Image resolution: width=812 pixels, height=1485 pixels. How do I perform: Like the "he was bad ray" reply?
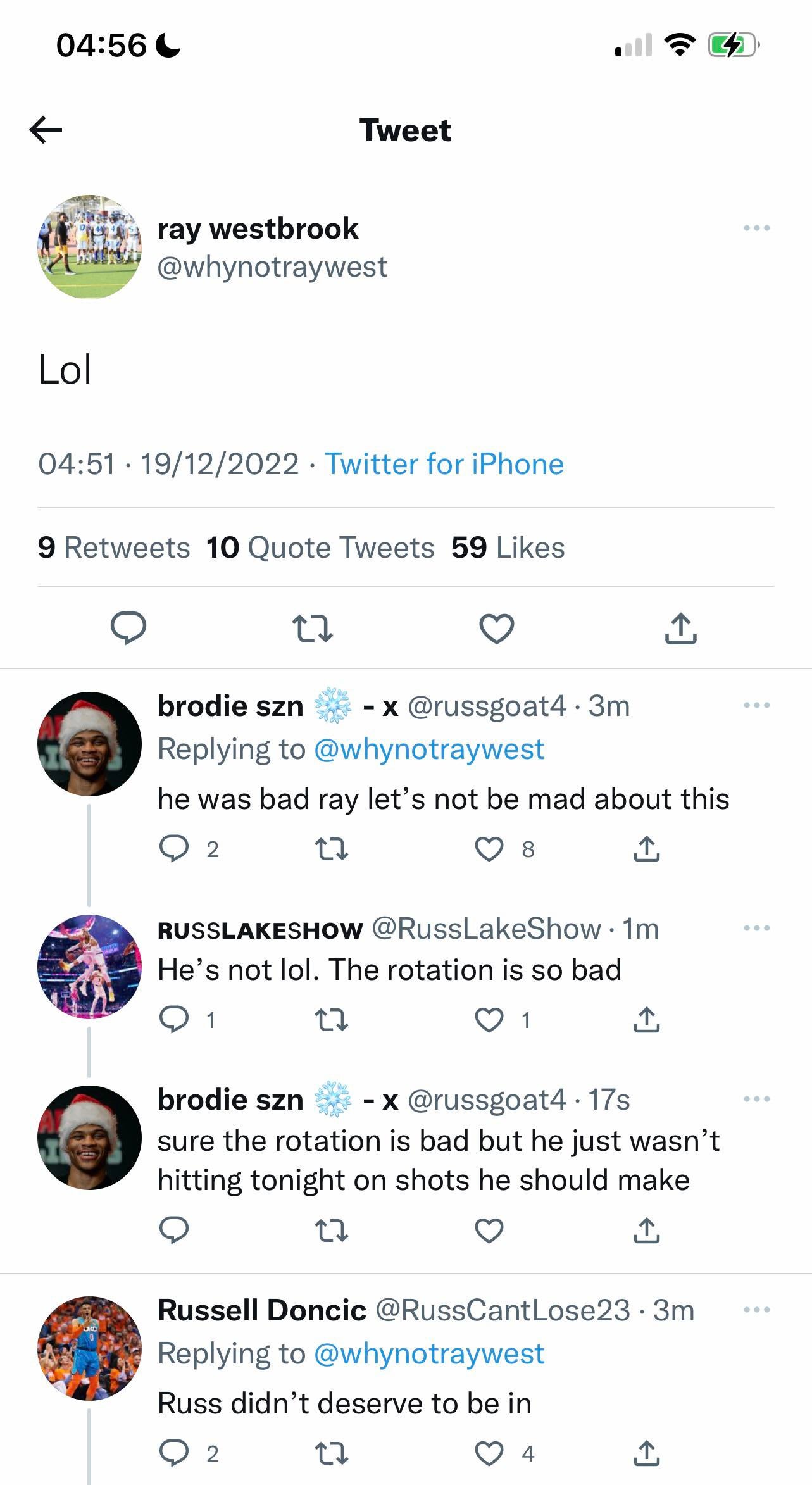489,849
